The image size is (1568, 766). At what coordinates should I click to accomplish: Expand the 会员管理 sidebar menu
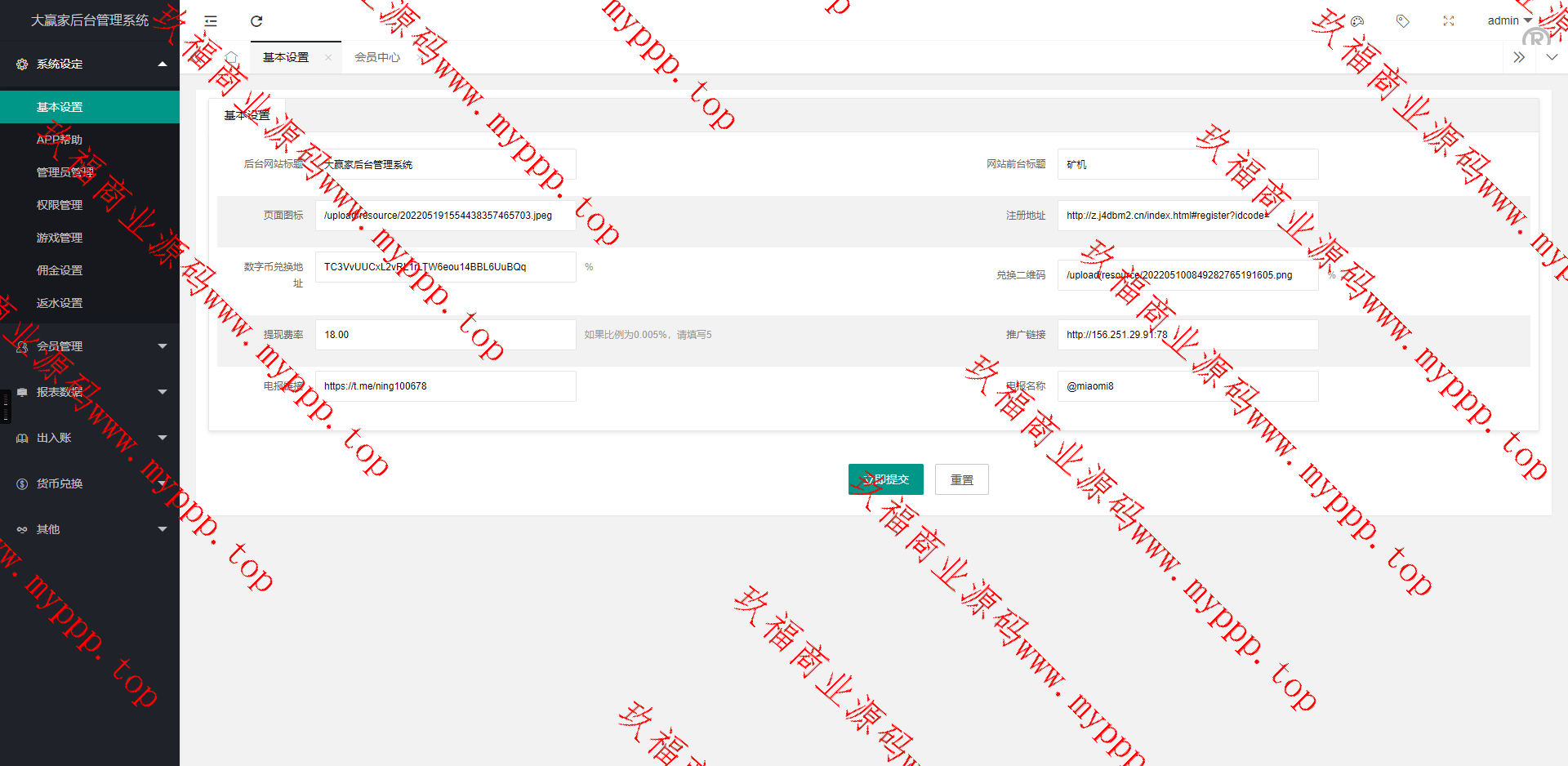pyautogui.click(x=90, y=346)
